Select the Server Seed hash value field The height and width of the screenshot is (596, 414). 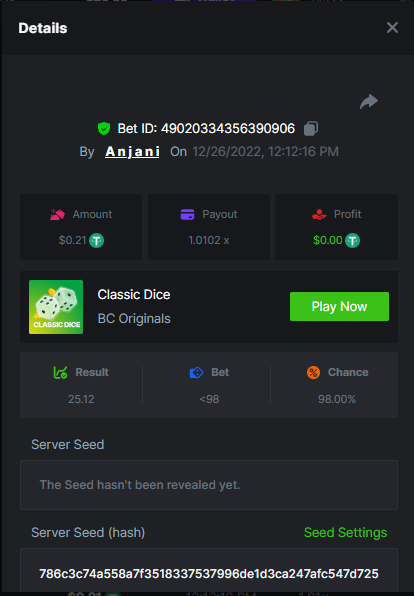pyautogui.click(x=209, y=572)
